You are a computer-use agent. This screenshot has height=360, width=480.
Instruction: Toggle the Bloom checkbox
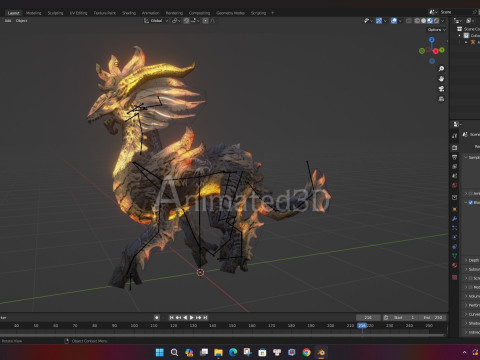click(x=471, y=202)
